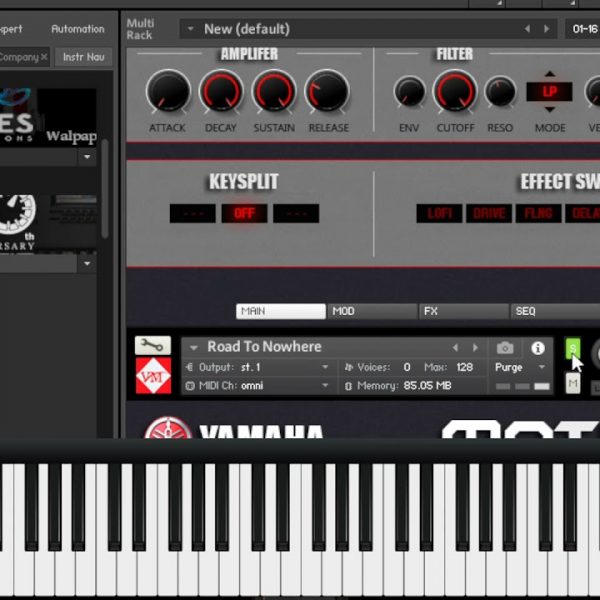Open the New (default) multi dropdown

(x=190, y=29)
